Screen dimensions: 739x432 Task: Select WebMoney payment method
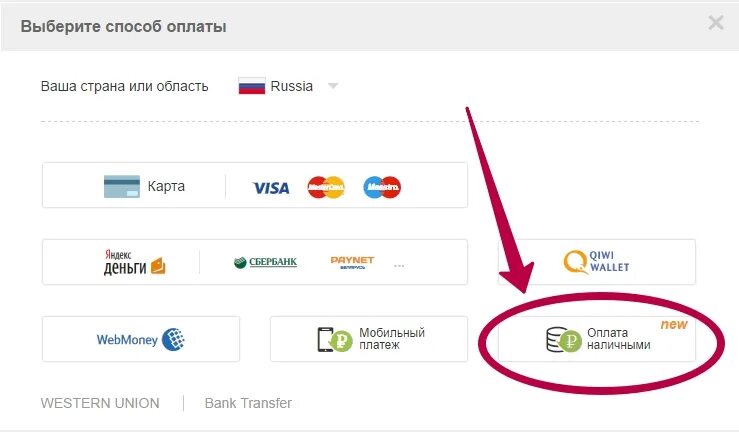pyautogui.click(x=141, y=339)
